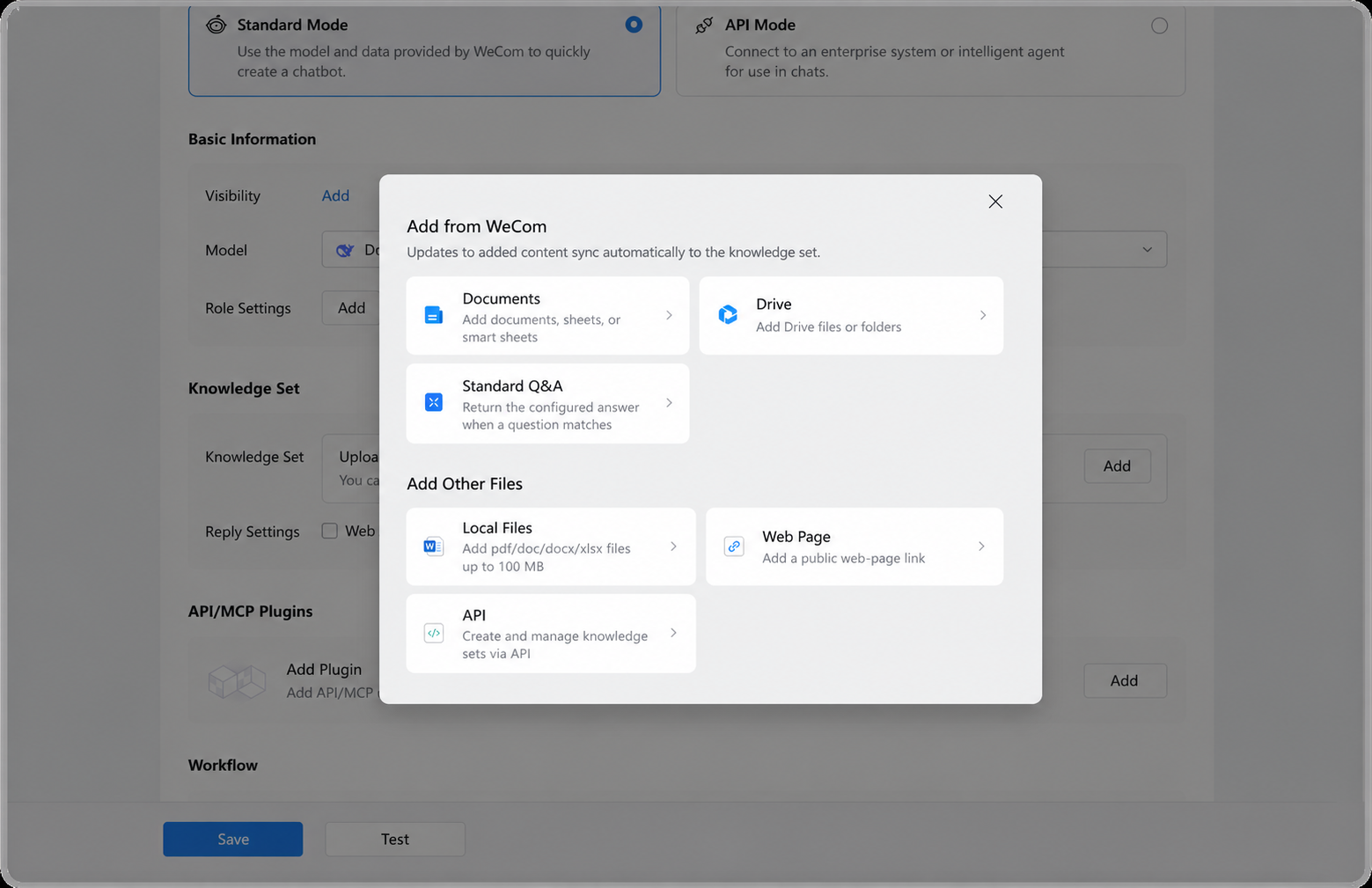Click the Test button

(x=395, y=839)
